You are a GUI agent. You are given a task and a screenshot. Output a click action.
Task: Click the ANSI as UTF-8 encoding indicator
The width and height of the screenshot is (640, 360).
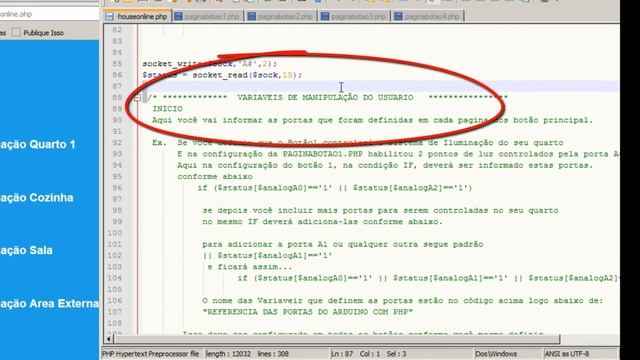[567, 354]
